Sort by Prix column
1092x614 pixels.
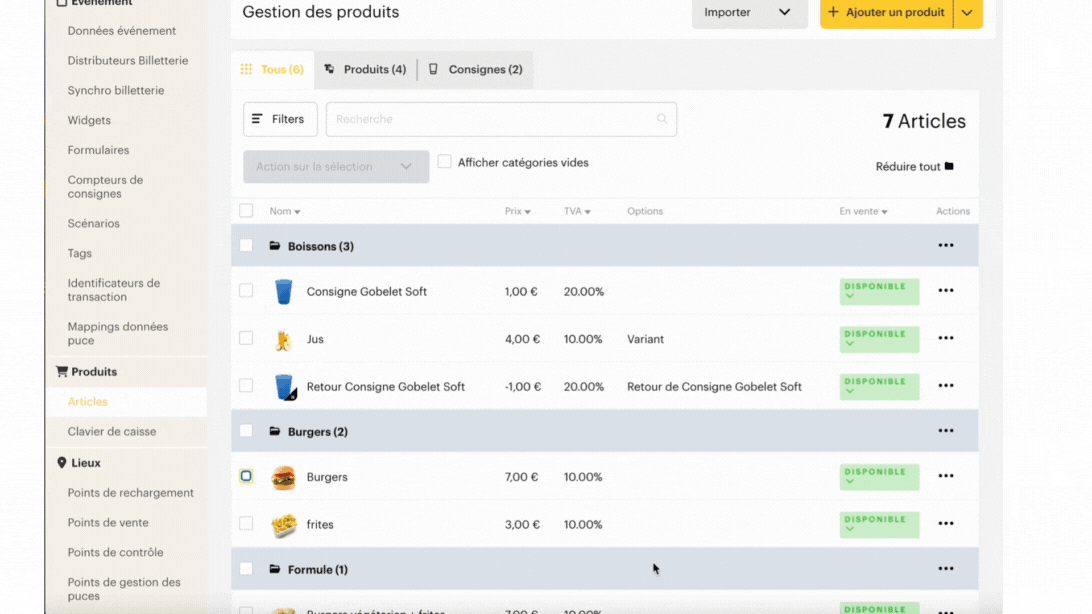click(517, 211)
